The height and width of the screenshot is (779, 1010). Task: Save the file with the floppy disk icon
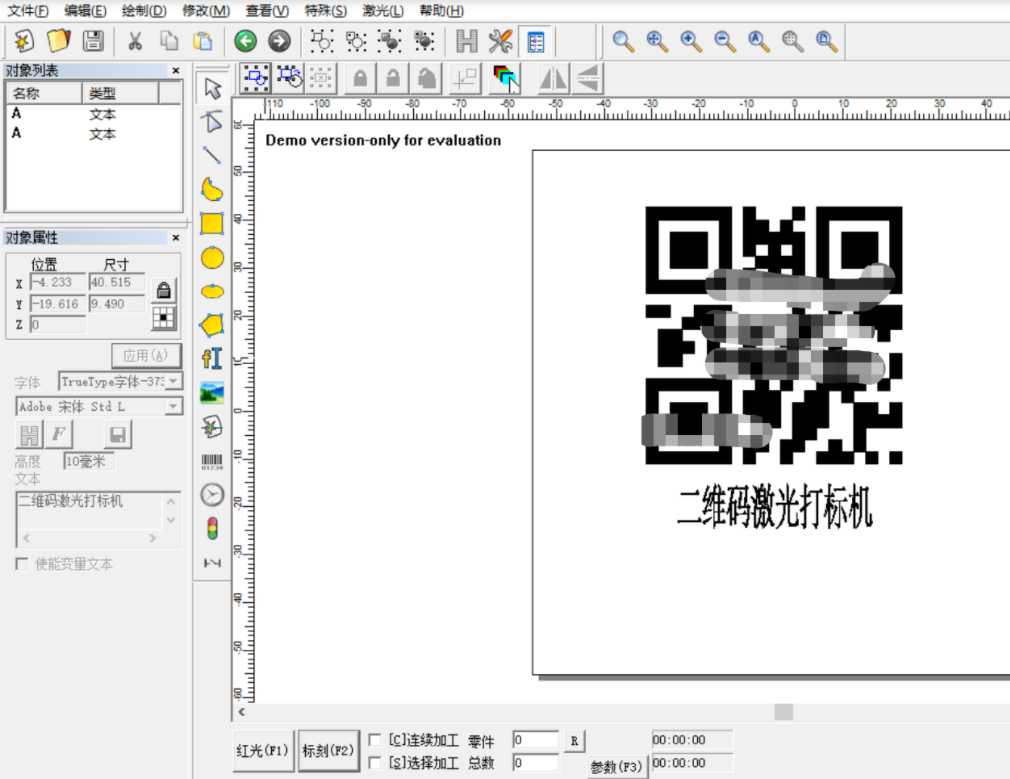[93, 41]
